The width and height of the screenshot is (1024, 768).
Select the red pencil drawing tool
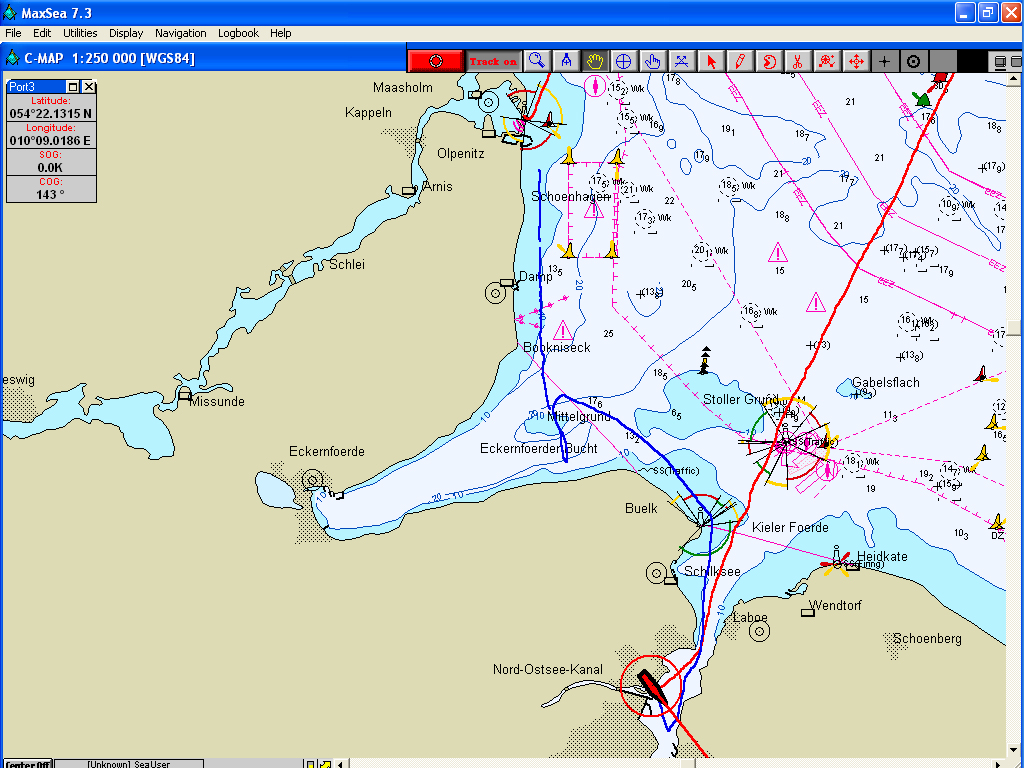tap(740, 61)
